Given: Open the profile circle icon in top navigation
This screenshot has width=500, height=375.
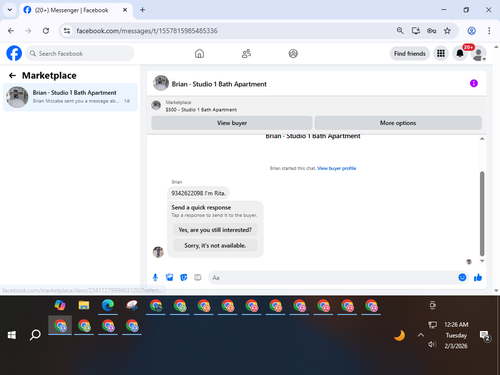Looking at the screenshot, I should coord(293,53).
